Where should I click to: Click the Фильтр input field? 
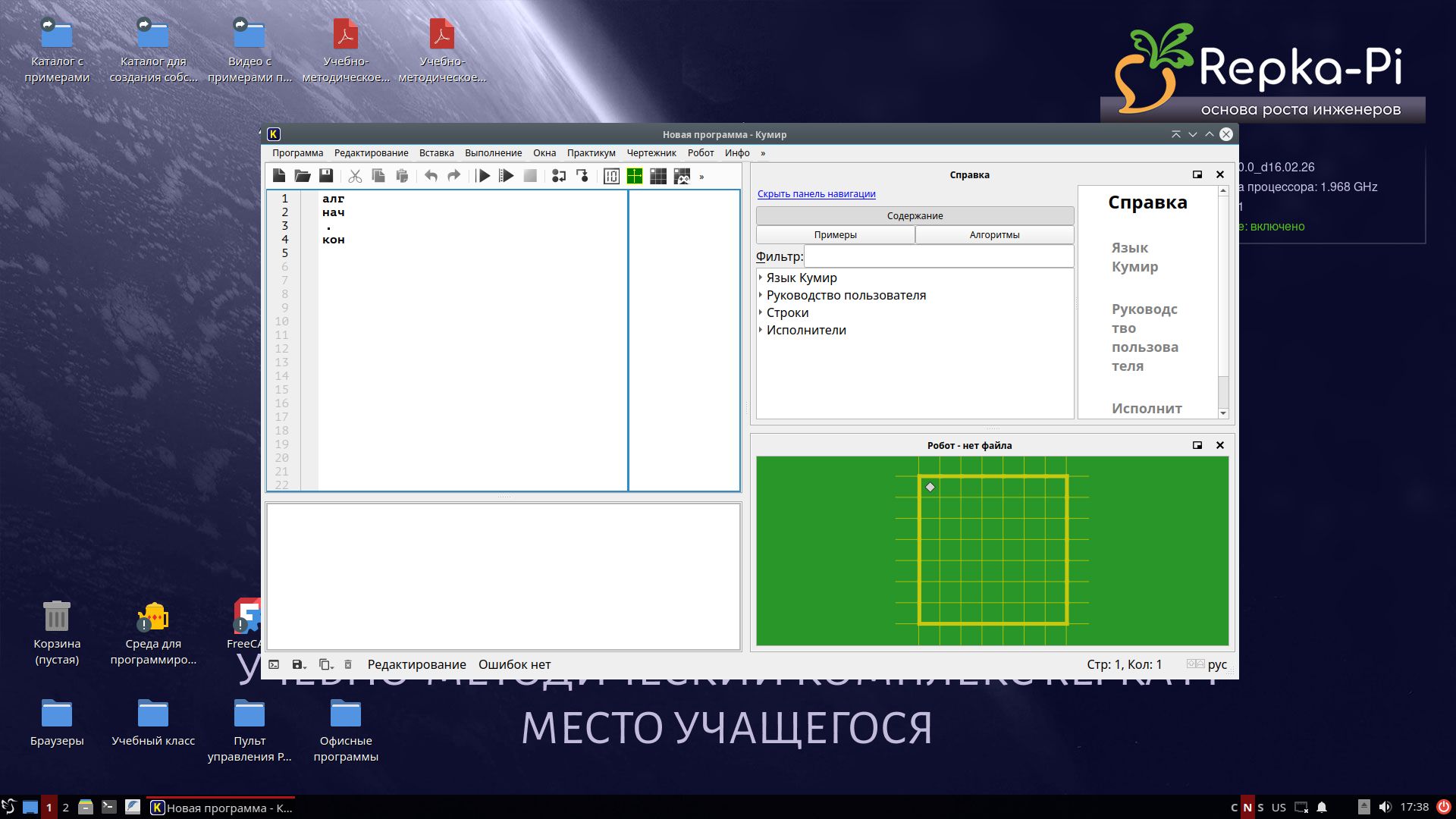tap(938, 256)
